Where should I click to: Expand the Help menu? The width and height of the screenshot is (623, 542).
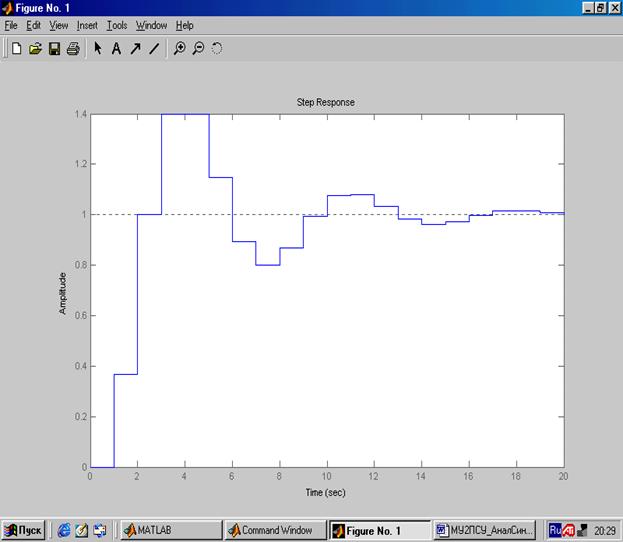click(x=184, y=25)
